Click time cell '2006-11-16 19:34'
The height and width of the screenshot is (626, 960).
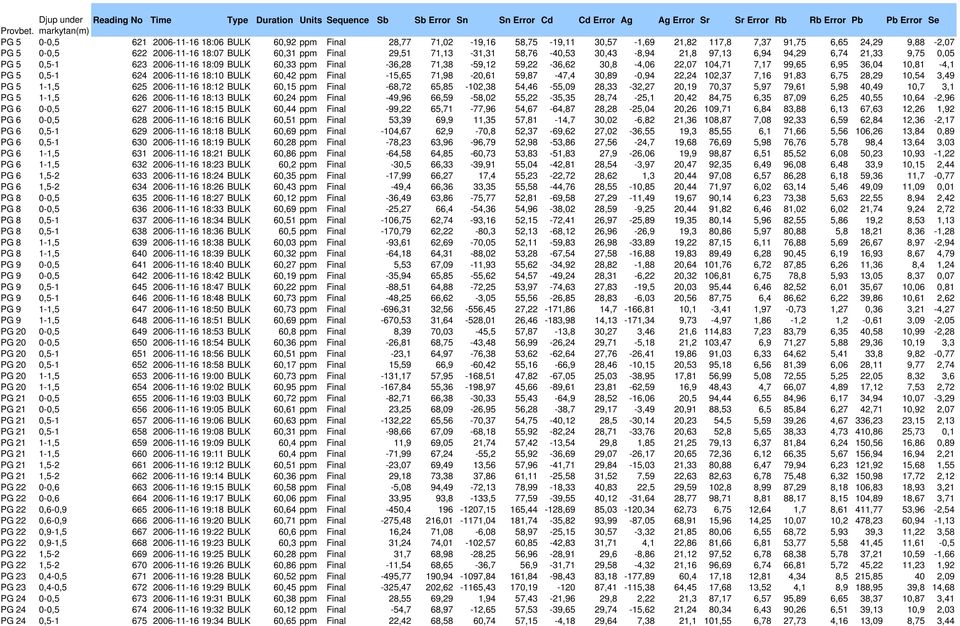[x=188, y=620]
